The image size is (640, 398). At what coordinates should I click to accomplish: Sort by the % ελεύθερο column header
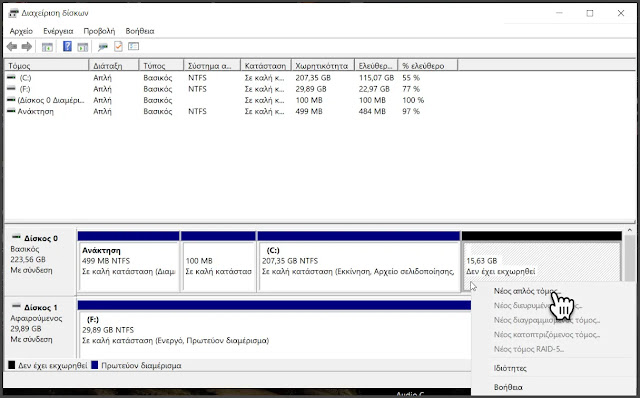[428, 65]
